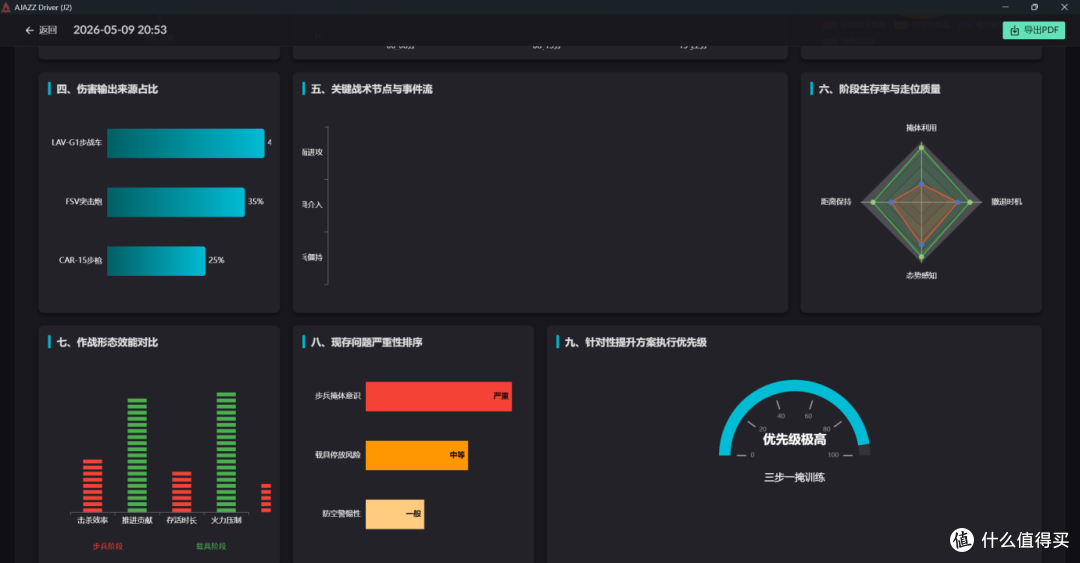The height and width of the screenshot is (563, 1080).
Task: Click the 25% value label
Action: click(216, 260)
